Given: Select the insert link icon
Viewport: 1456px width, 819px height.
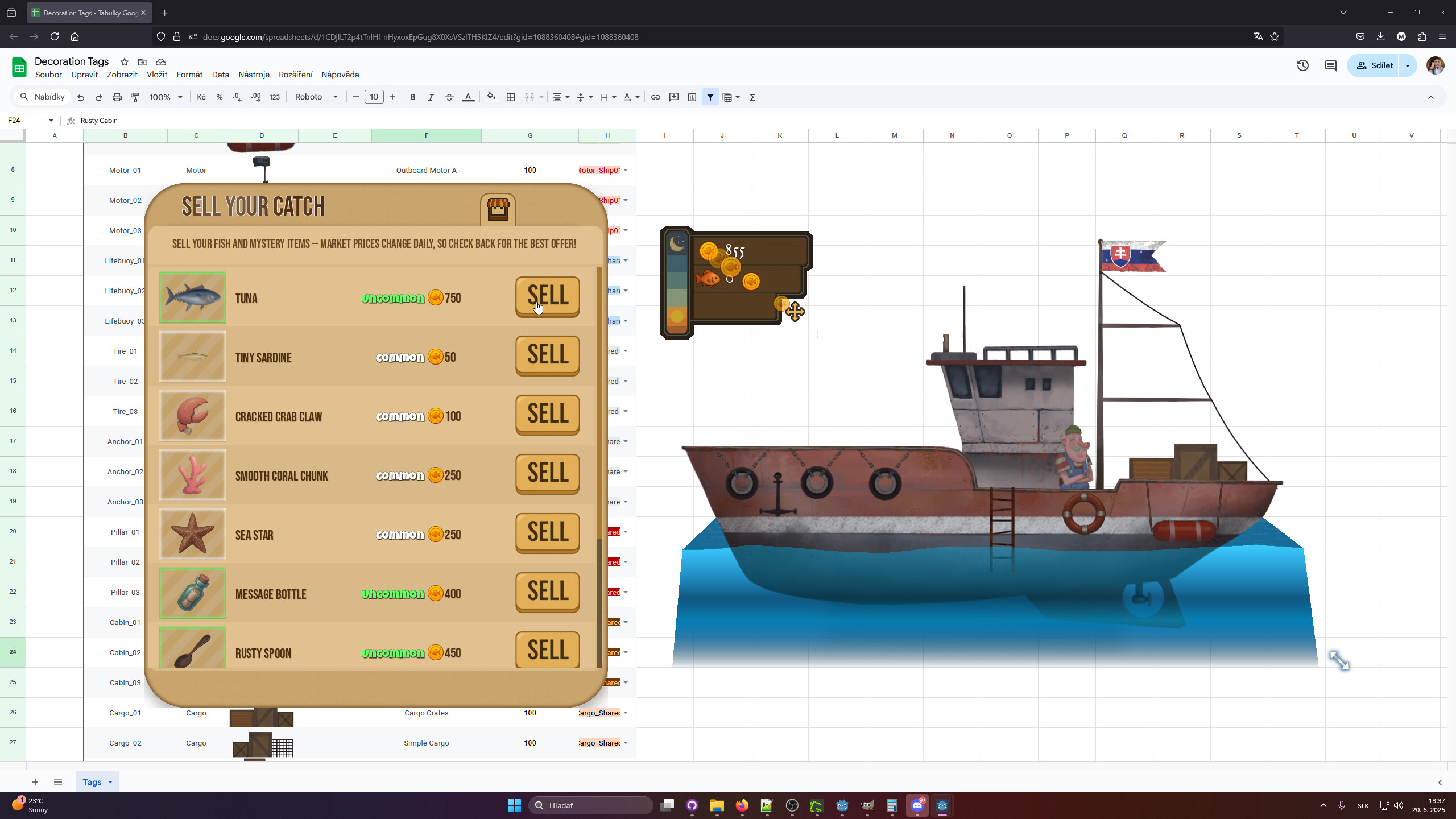Looking at the screenshot, I should point(655,97).
